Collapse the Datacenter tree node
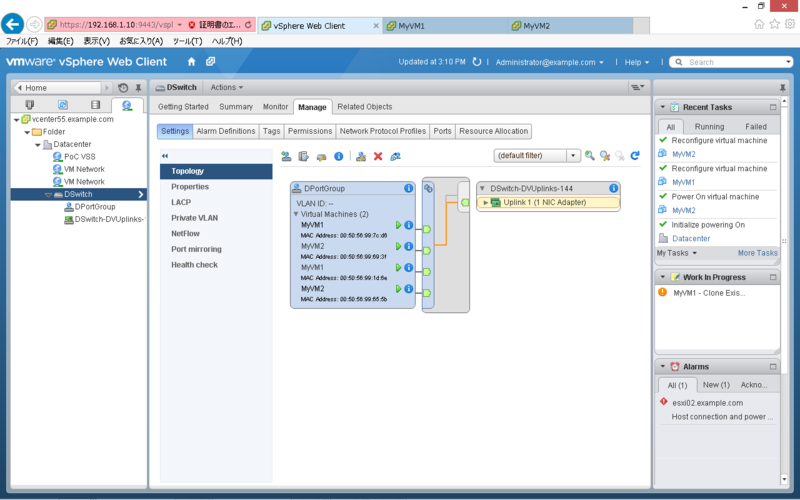The image size is (800, 500). tap(38, 144)
